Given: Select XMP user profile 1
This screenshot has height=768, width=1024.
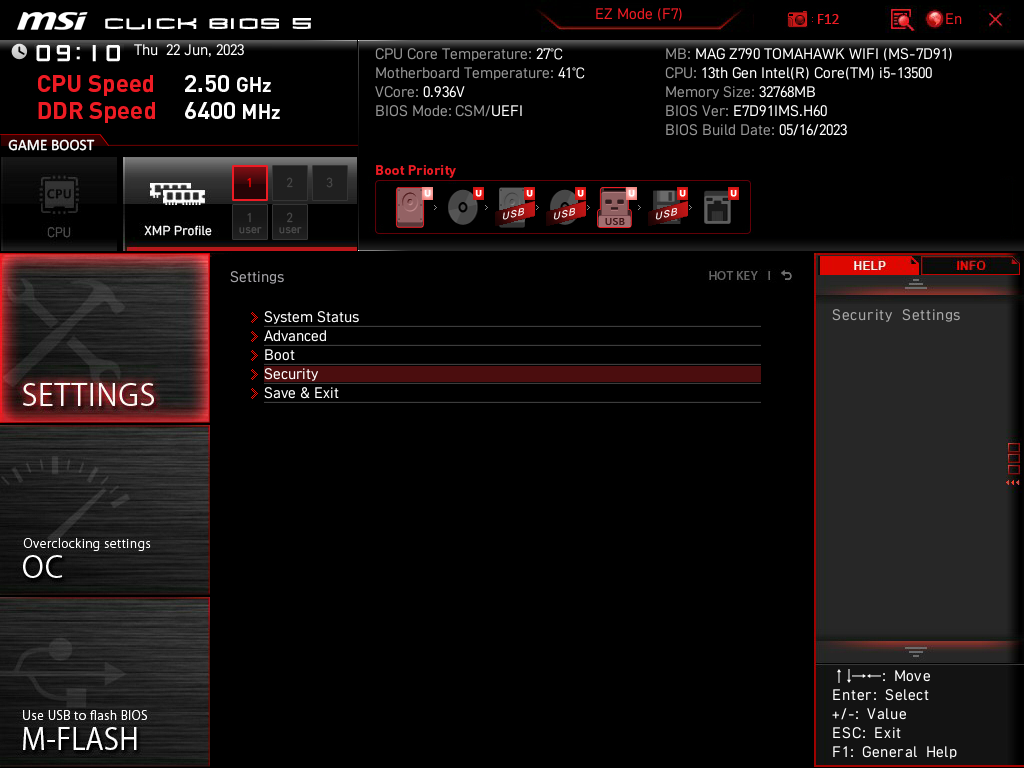Looking at the screenshot, I should click(249, 222).
